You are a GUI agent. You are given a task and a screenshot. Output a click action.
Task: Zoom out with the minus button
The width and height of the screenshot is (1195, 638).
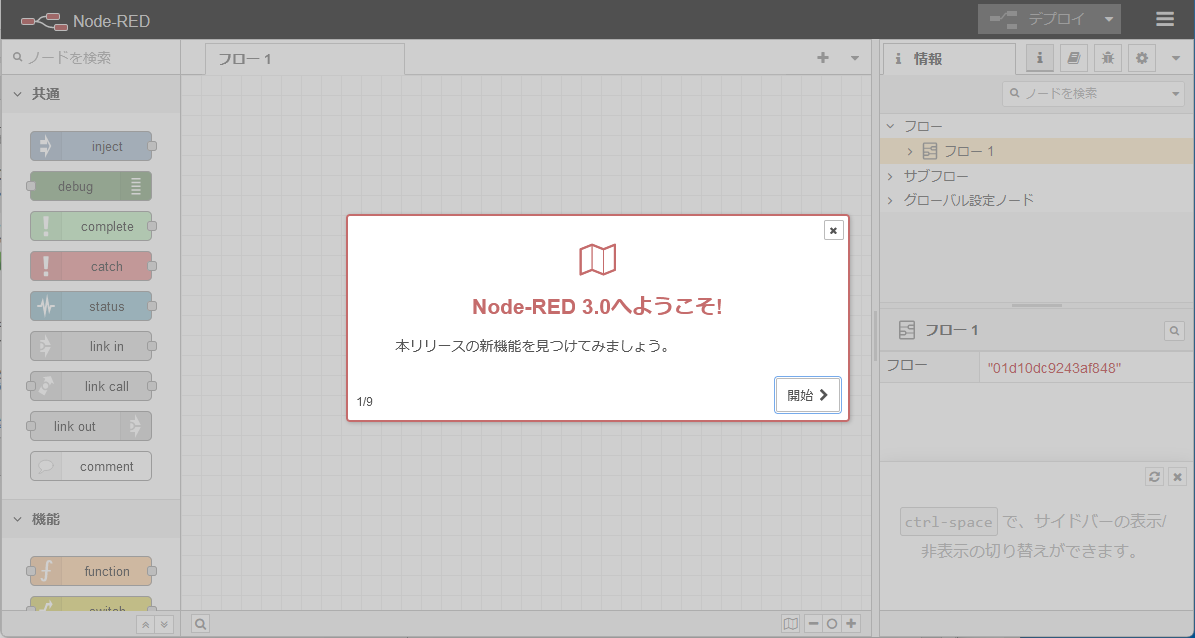pyautogui.click(x=813, y=624)
